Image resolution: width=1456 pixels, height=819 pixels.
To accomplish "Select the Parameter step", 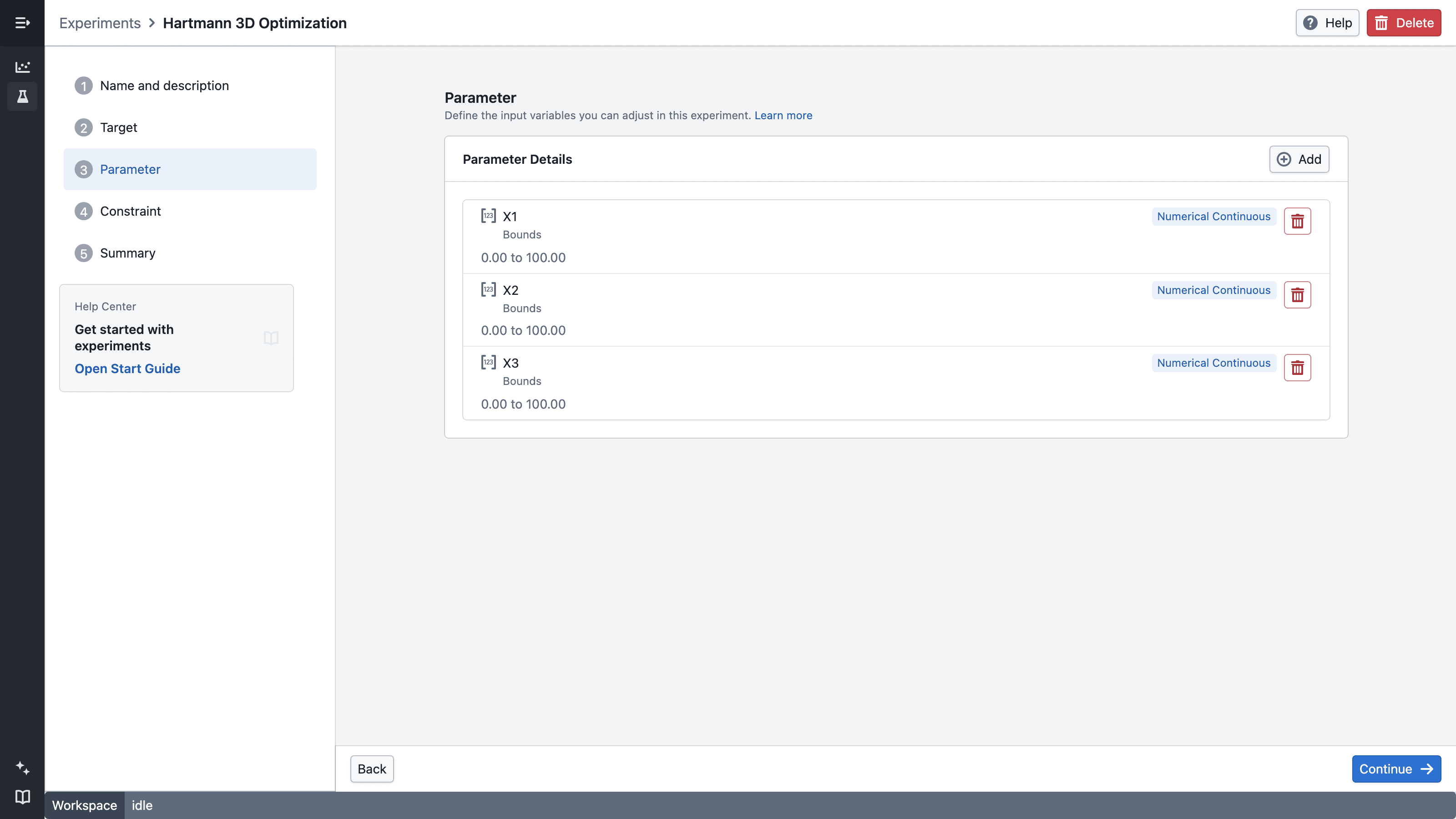I will click(x=190, y=170).
